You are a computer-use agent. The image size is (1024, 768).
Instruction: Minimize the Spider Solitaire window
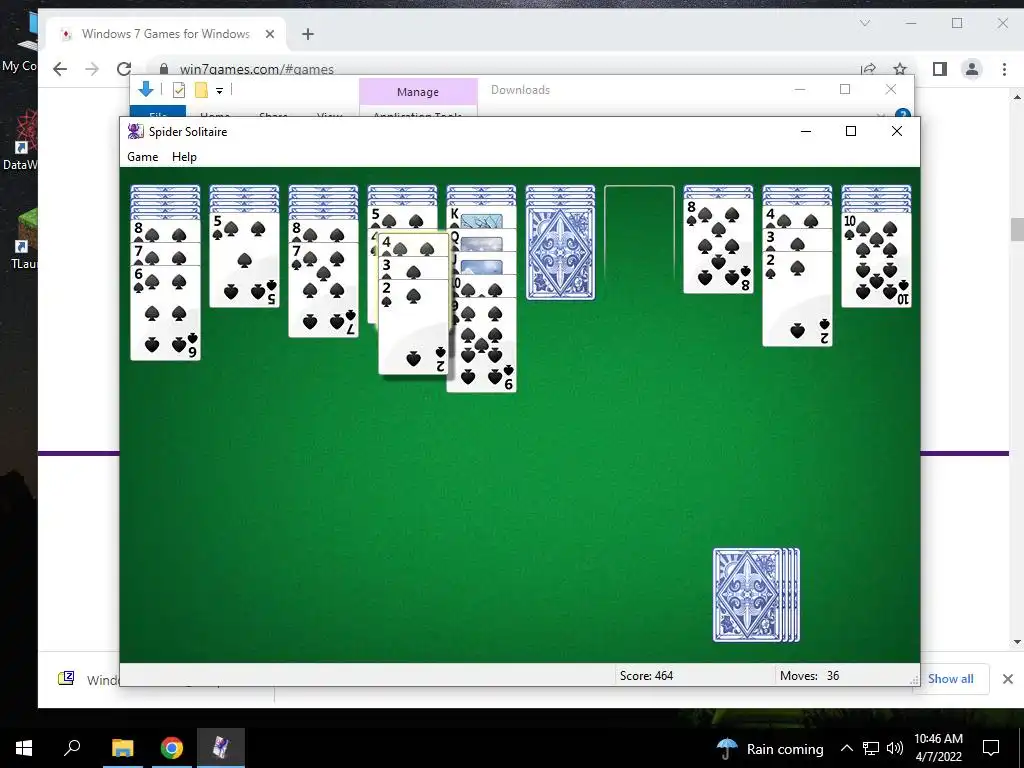(x=806, y=131)
